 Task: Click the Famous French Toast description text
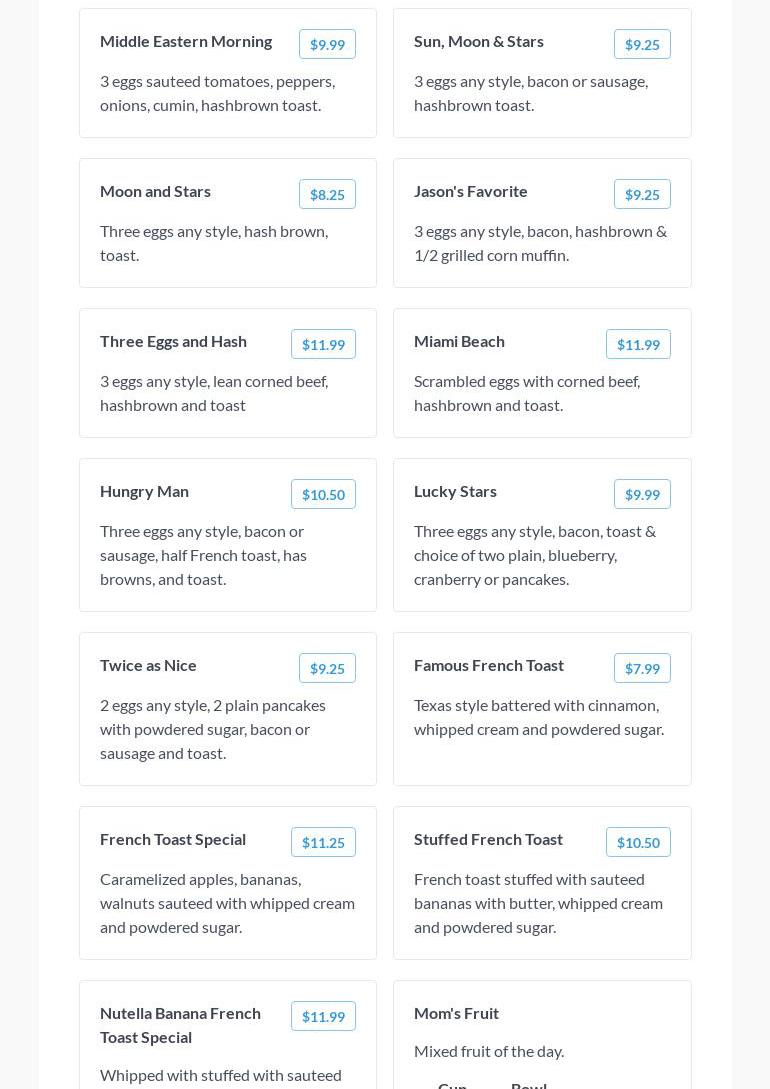[x=539, y=717]
